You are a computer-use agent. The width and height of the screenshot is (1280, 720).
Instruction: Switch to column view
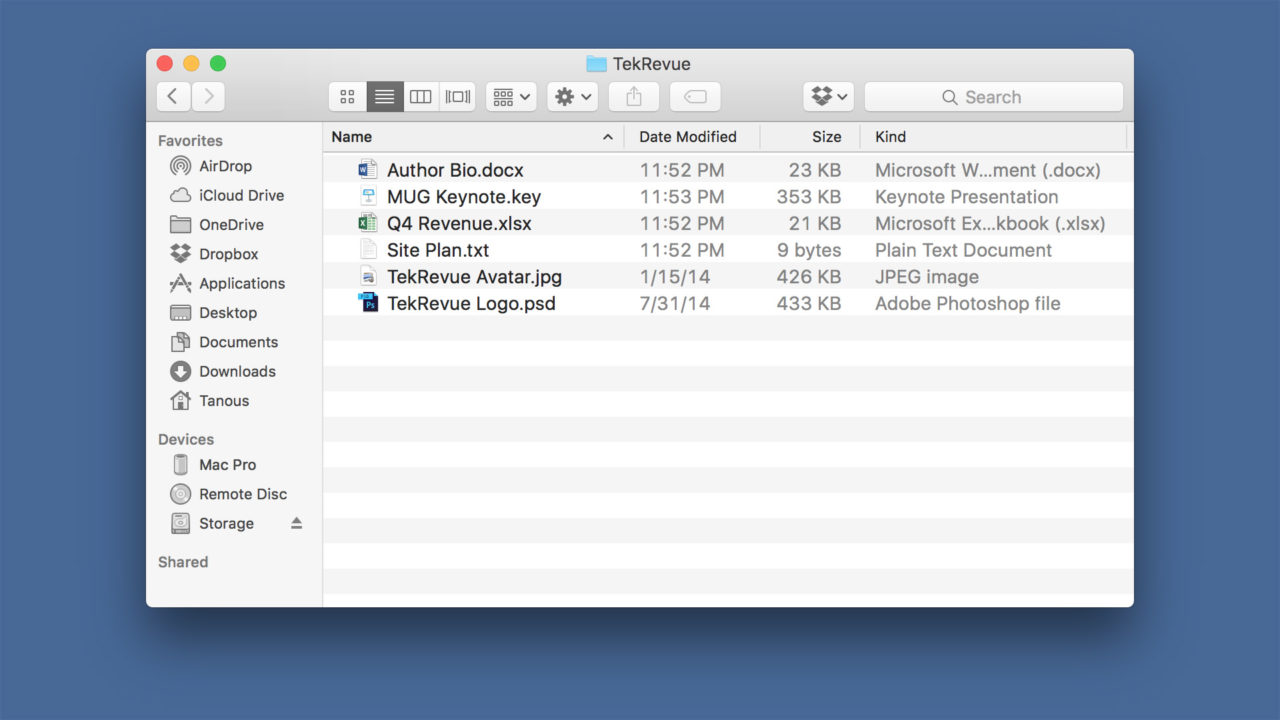pyautogui.click(x=421, y=97)
